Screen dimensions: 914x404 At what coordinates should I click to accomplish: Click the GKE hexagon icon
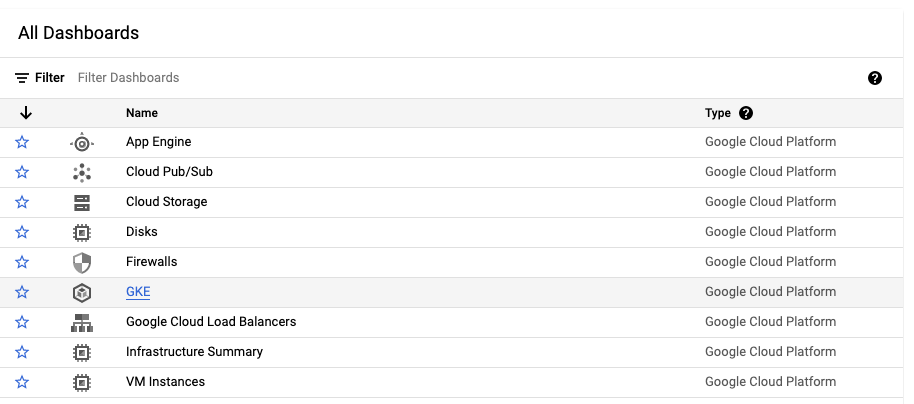(82, 292)
